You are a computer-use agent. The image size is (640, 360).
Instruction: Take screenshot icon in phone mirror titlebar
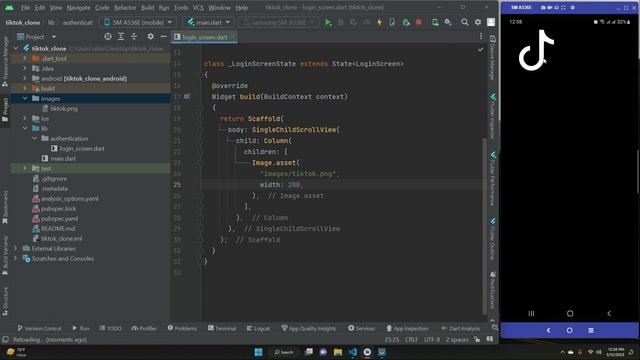click(543, 7)
